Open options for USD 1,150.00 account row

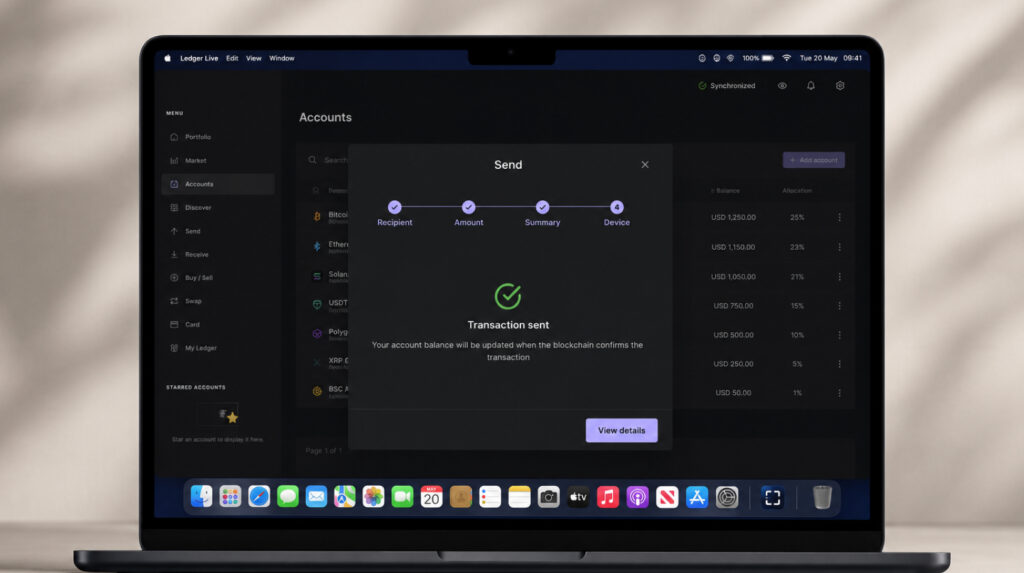[839, 247]
